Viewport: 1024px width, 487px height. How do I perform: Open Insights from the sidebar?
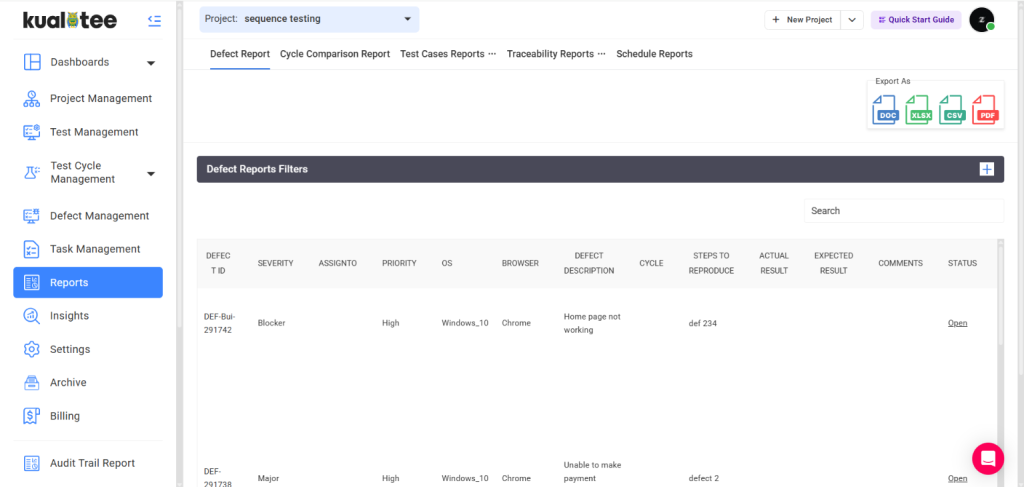click(x=69, y=316)
